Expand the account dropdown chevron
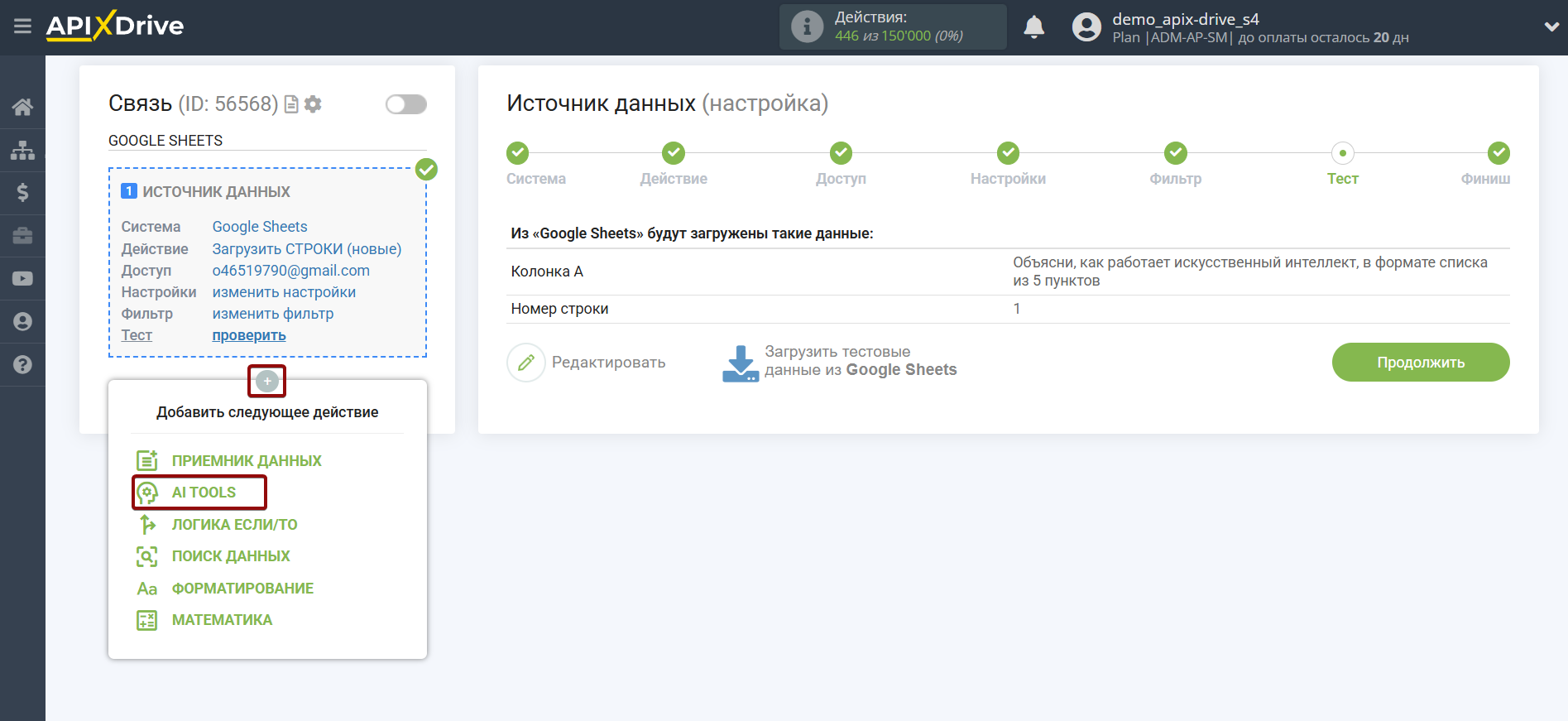This screenshot has width=1568, height=721. tap(1551, 26)
